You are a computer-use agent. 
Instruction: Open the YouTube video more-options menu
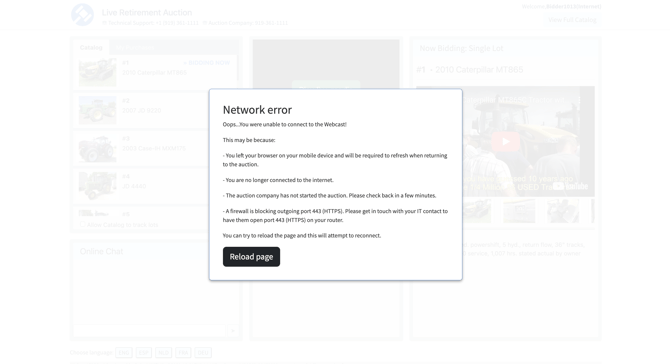point(579,100)
